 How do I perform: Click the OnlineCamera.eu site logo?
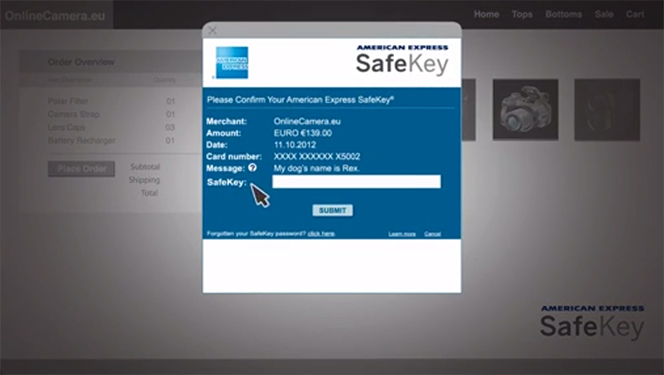55,16
